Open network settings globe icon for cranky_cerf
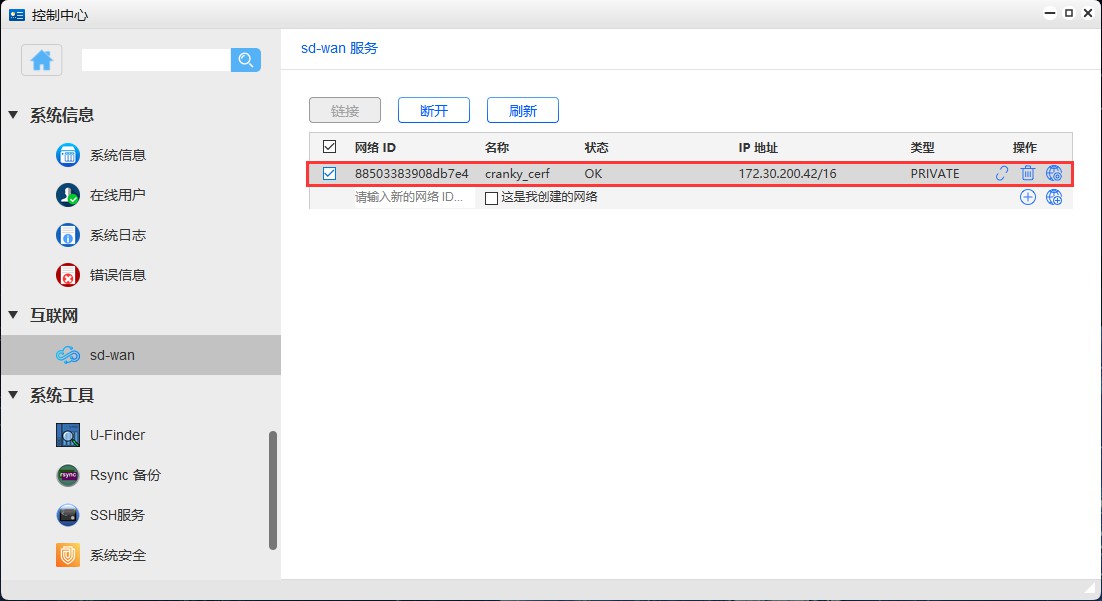 (x=1054, y=173)
